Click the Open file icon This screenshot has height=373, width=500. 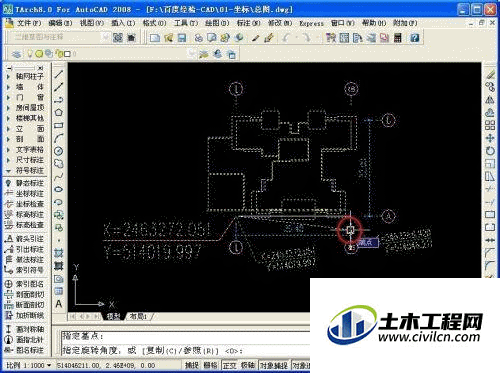pyautogui.click(x=168, y=38)
